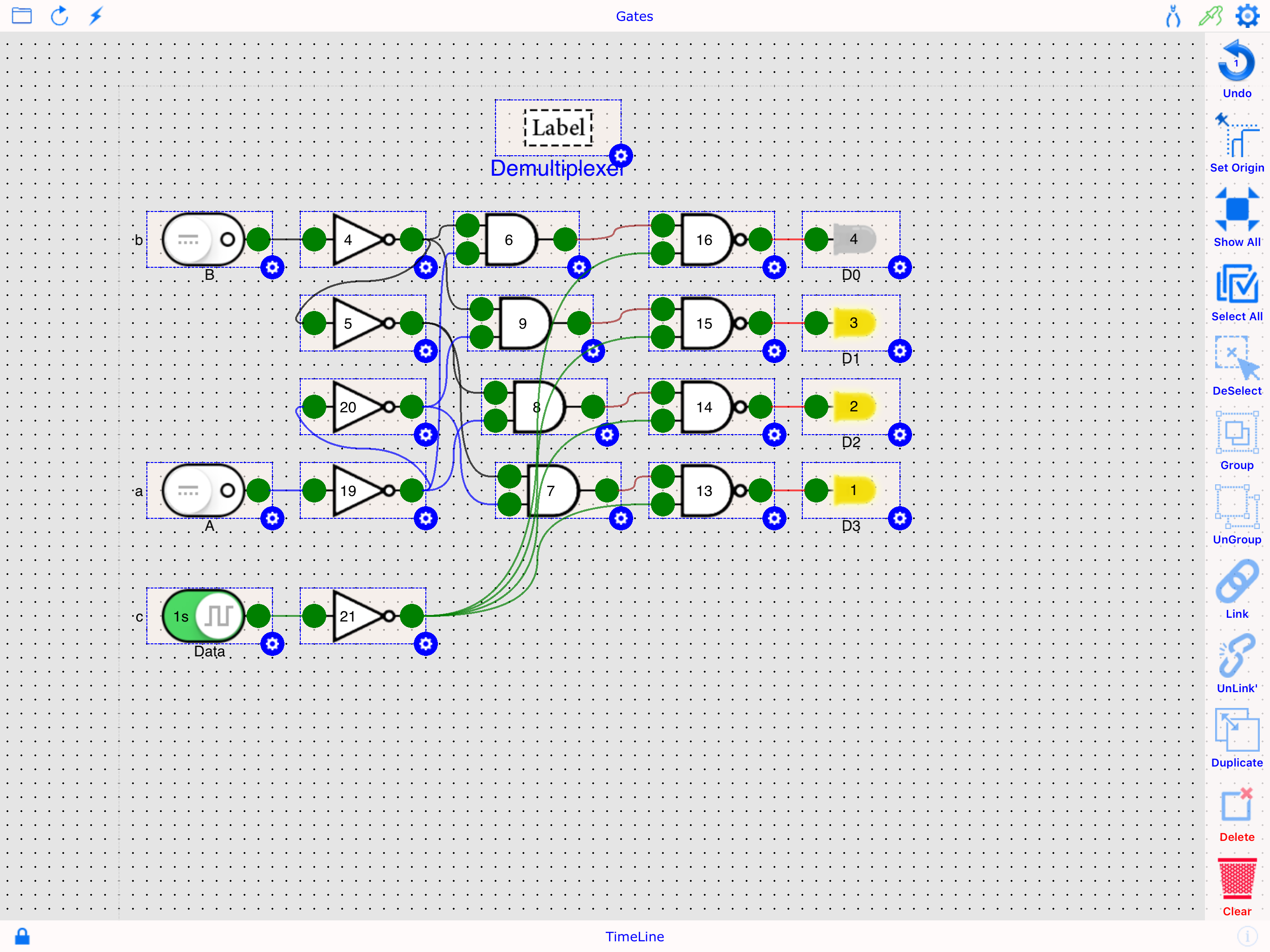The height and width of the screenshot is (952, 1270).
Task: Open settings gear of LED D1
Action: [900, 351]
